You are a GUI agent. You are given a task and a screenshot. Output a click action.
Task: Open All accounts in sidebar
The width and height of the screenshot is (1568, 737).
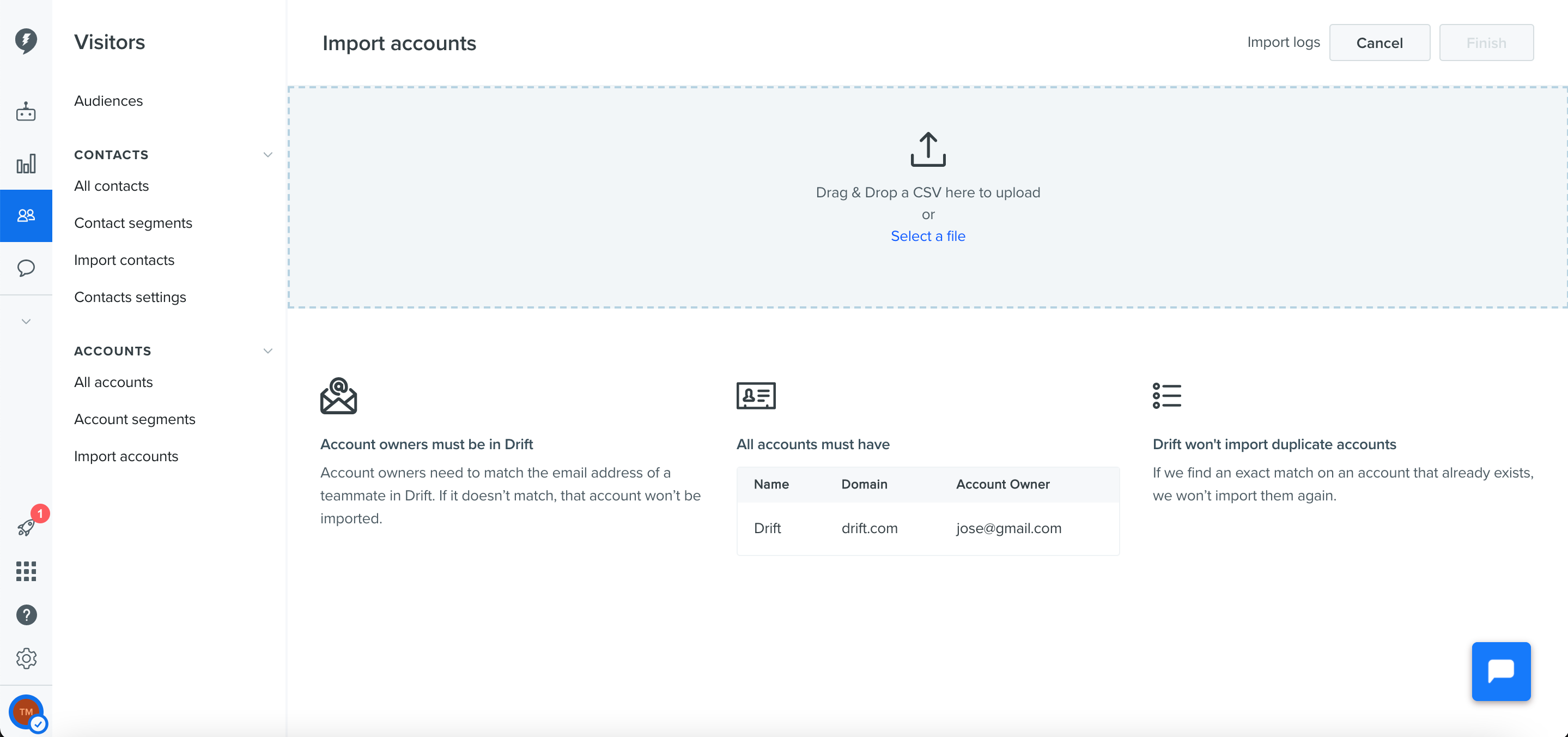[x=113, y=382]
